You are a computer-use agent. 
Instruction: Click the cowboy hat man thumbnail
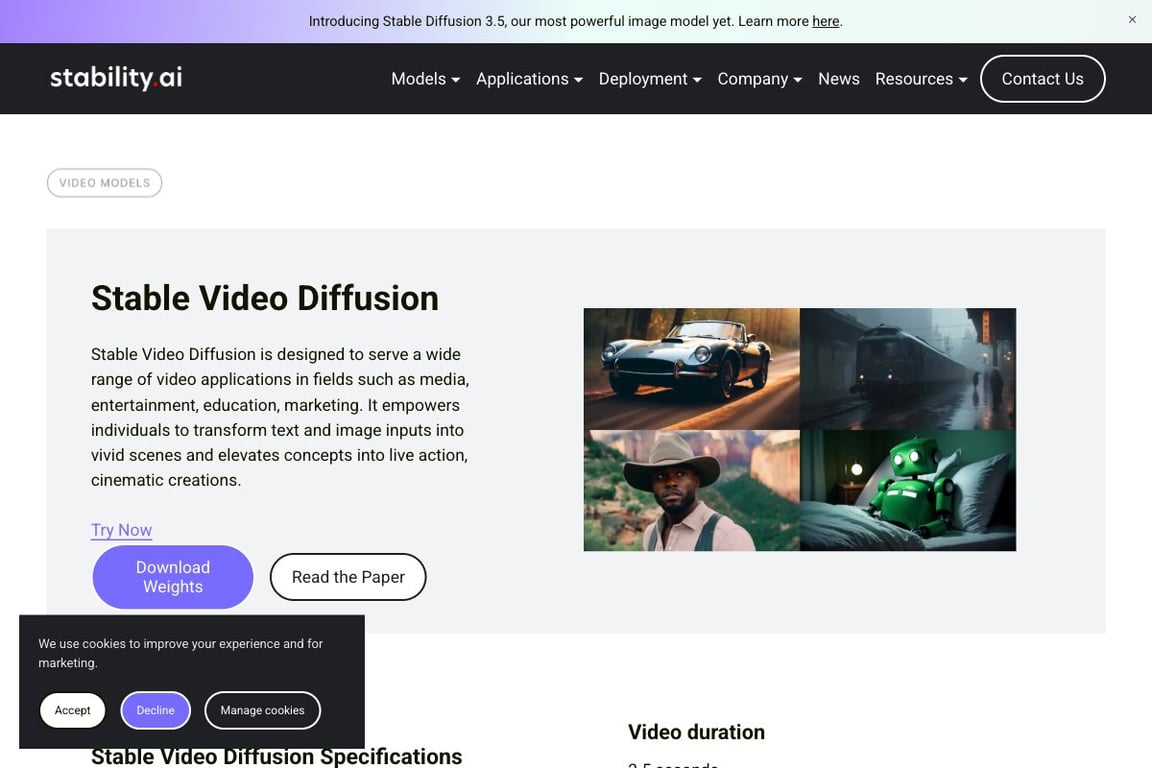pyautogui.click(x=691, y=490)
